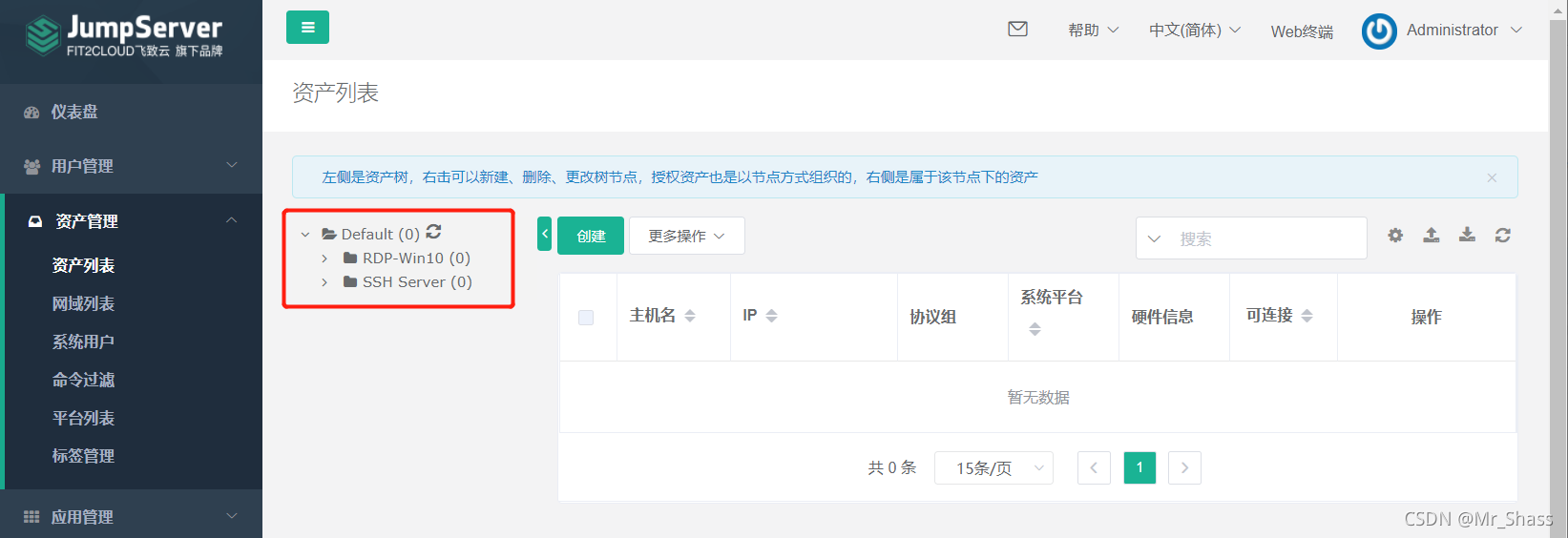The width and height of the screenshot is (1568, 538).
Task: Select 标签管理 in the sidebar
Action: point(83,456)
